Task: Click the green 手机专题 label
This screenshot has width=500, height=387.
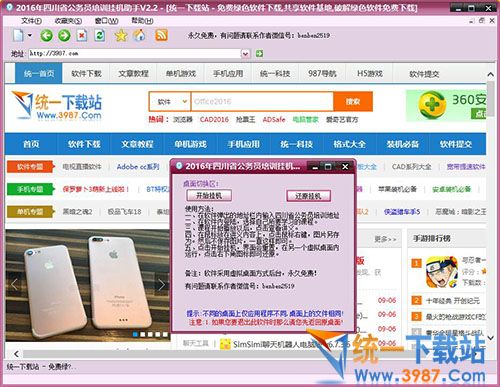Action: [30, 189]
